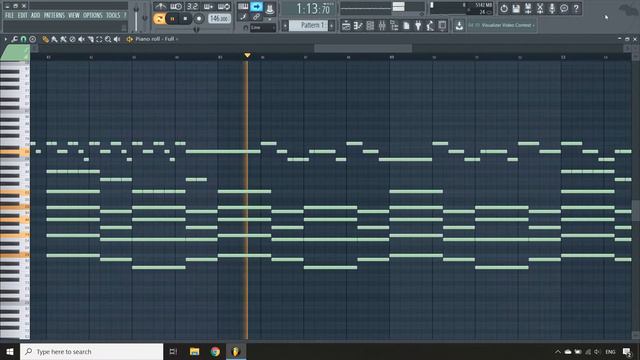Select the Playback speaker tool
Screen dimensions: 640x360
[117, 39]
